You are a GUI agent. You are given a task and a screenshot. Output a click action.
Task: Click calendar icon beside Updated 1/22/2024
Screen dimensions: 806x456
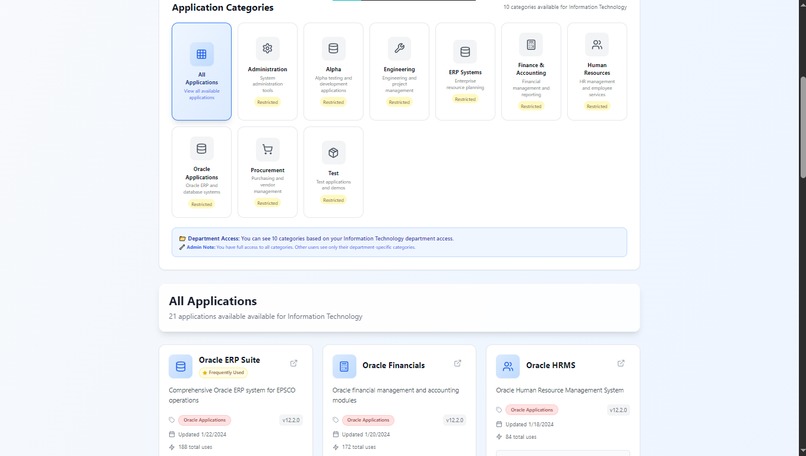pyautogui.click(x=172, y=434)
